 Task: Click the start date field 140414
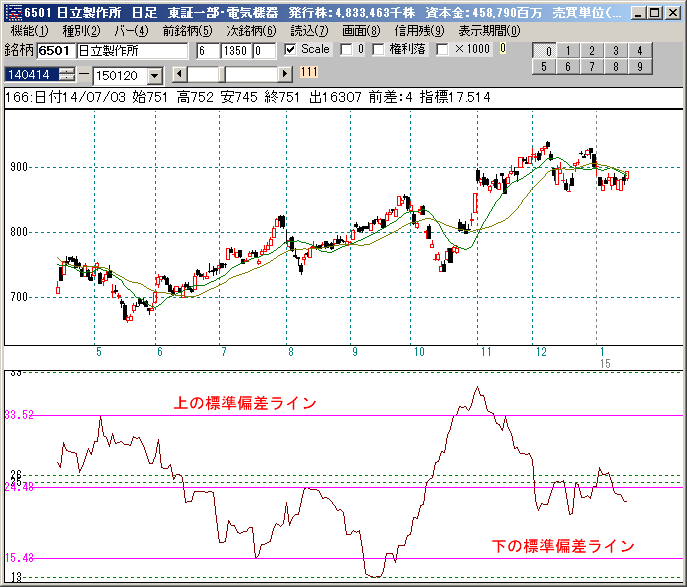pos(32,74)
